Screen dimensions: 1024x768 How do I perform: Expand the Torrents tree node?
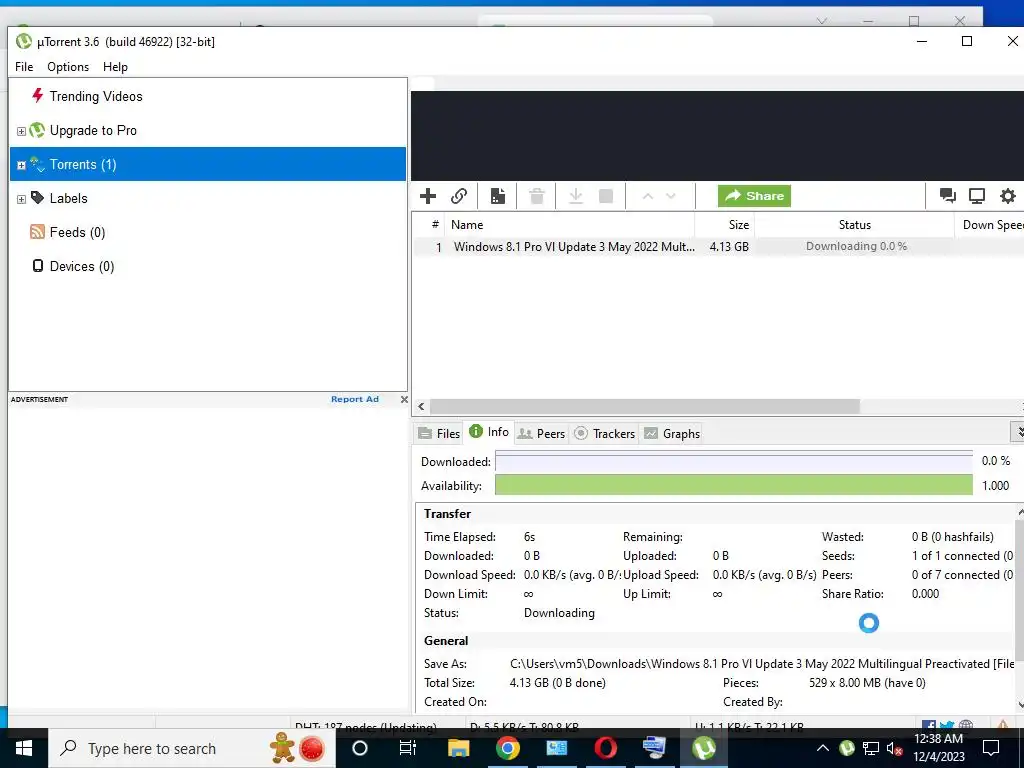[21, 165]
